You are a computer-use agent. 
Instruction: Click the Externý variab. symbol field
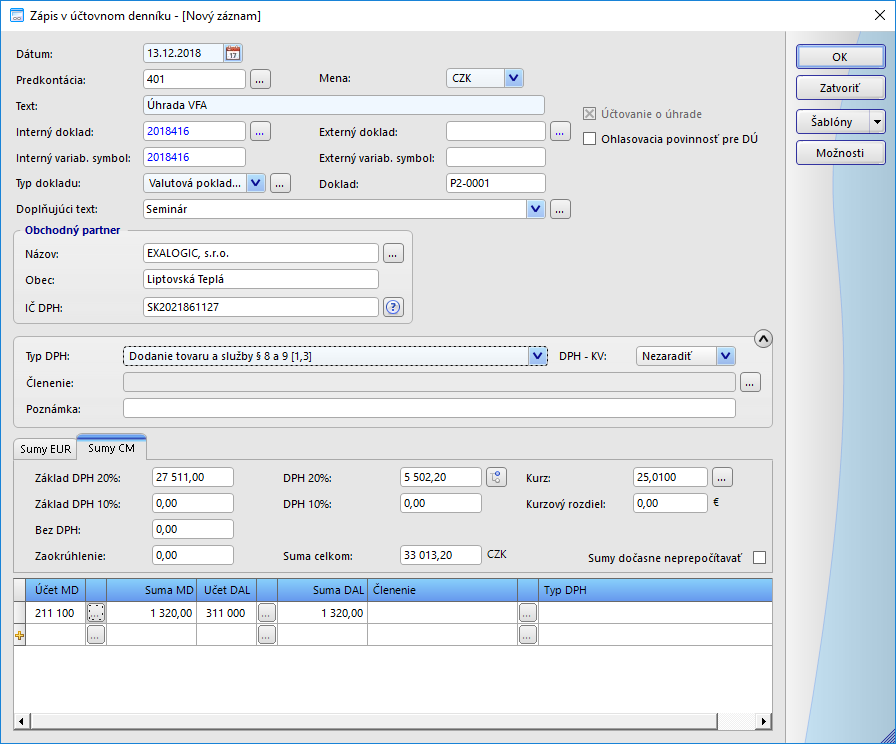[x=495, y=157]
